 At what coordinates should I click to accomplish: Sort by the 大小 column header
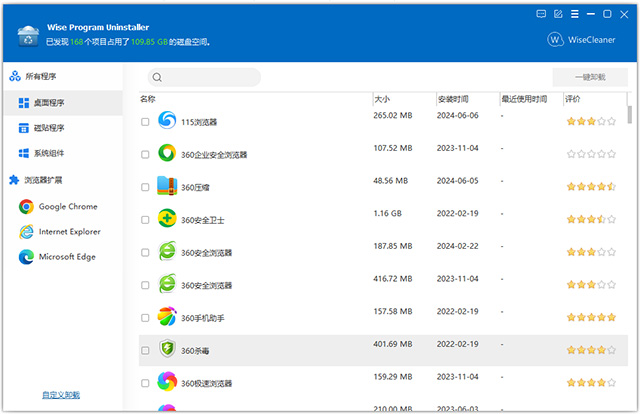382,99
